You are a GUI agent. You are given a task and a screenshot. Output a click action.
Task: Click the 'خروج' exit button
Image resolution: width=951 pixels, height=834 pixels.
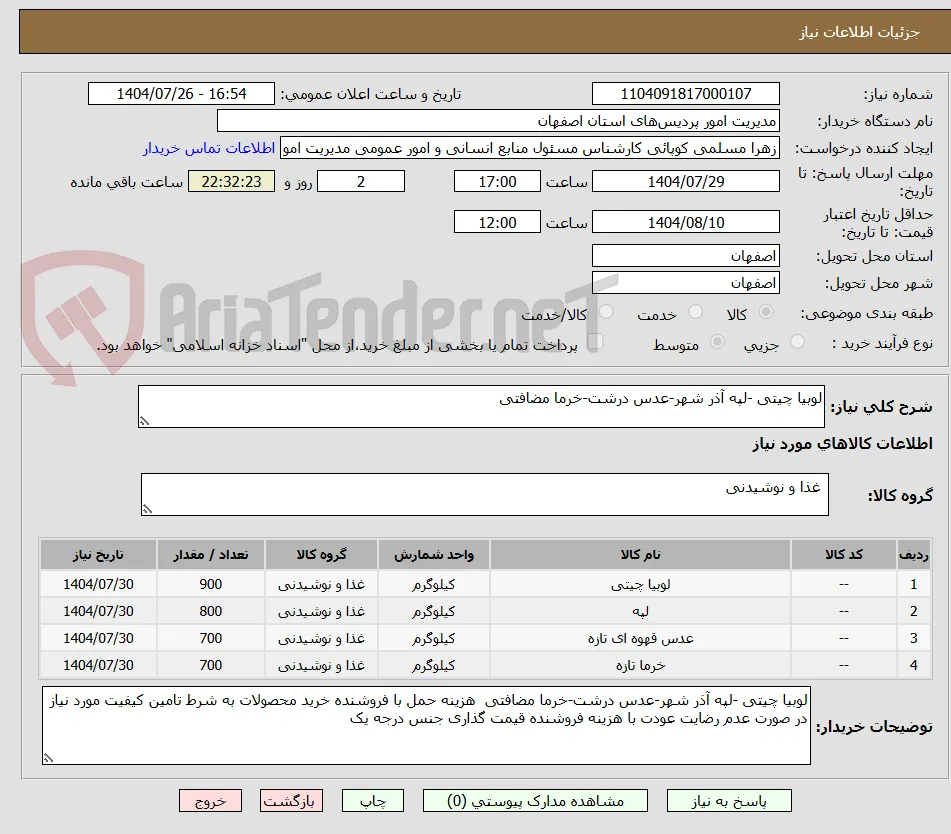[210, 801]
